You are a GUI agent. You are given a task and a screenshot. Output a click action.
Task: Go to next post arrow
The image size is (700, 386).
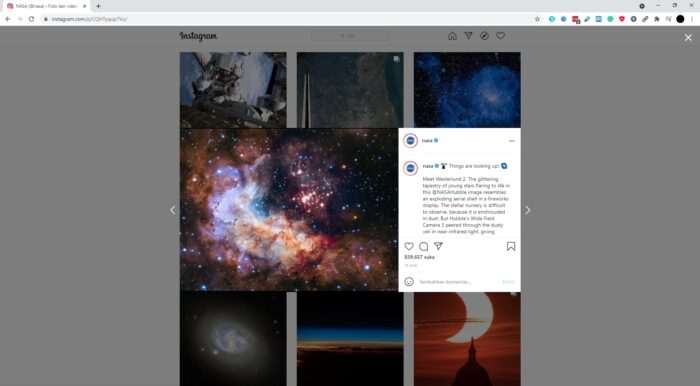(x=528, y=210)
